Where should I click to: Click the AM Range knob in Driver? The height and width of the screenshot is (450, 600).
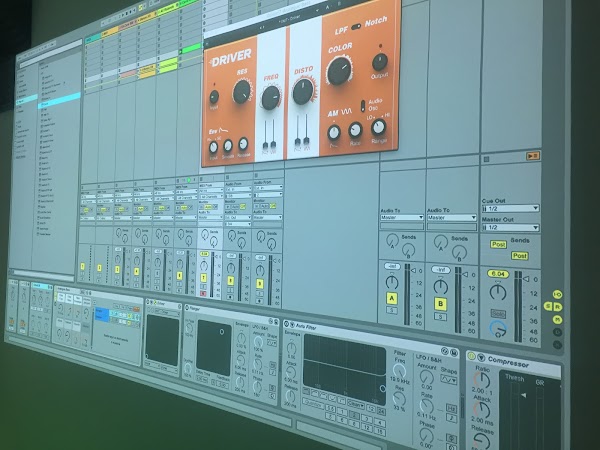pyautogui.click(x=378, y=127)
